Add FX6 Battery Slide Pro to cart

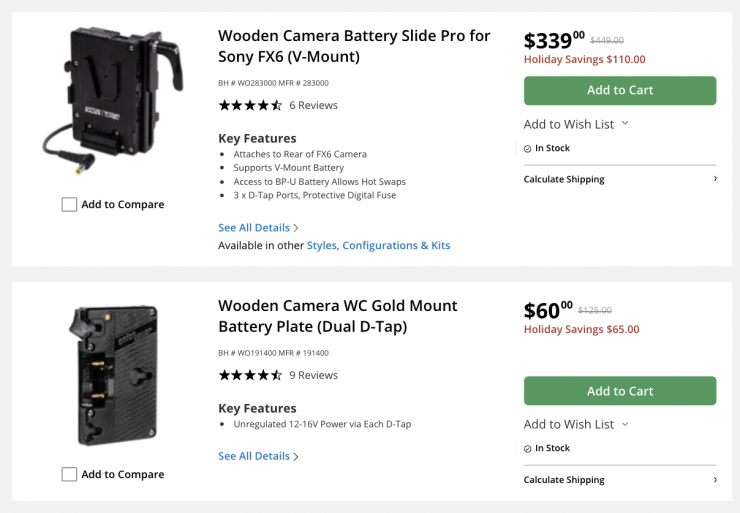[620, 90]
